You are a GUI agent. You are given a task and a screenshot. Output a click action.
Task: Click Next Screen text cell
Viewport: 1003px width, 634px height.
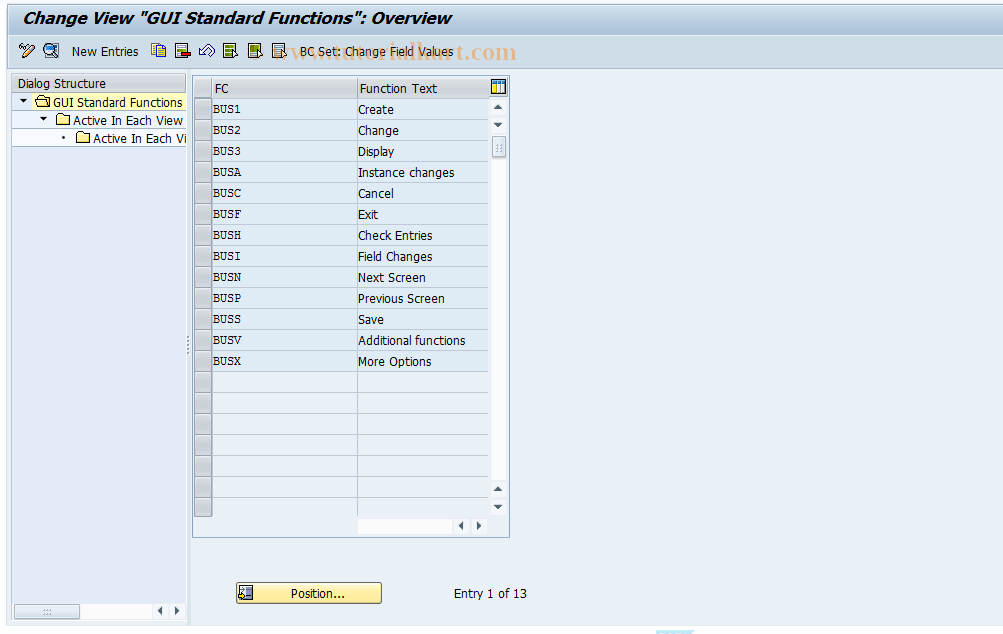pyautogui.click(x=423, y=278)
